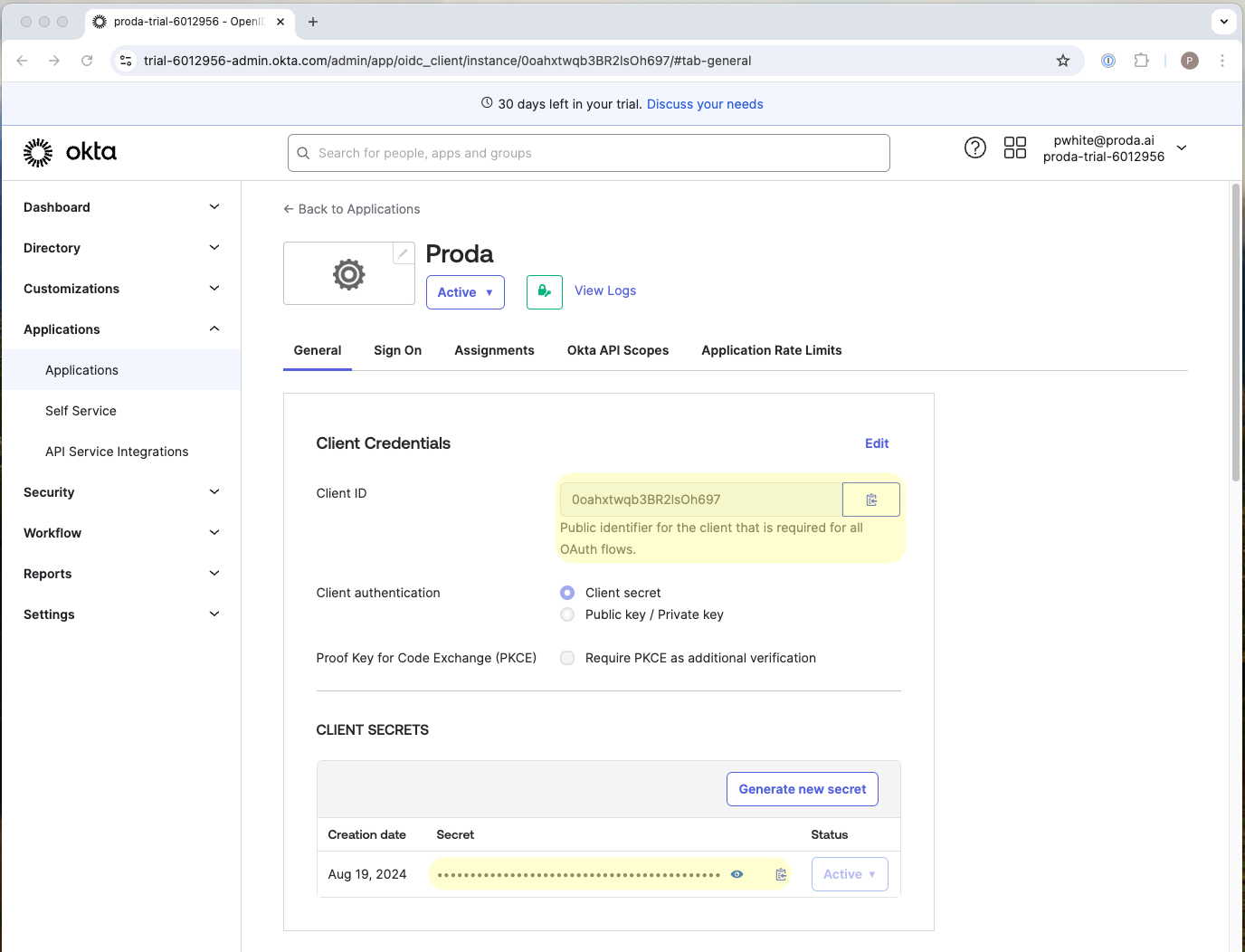Open the Active status dropdown for Proda
The height and width of the screenshot is (952, 1245).
click(x=465, y=291)
